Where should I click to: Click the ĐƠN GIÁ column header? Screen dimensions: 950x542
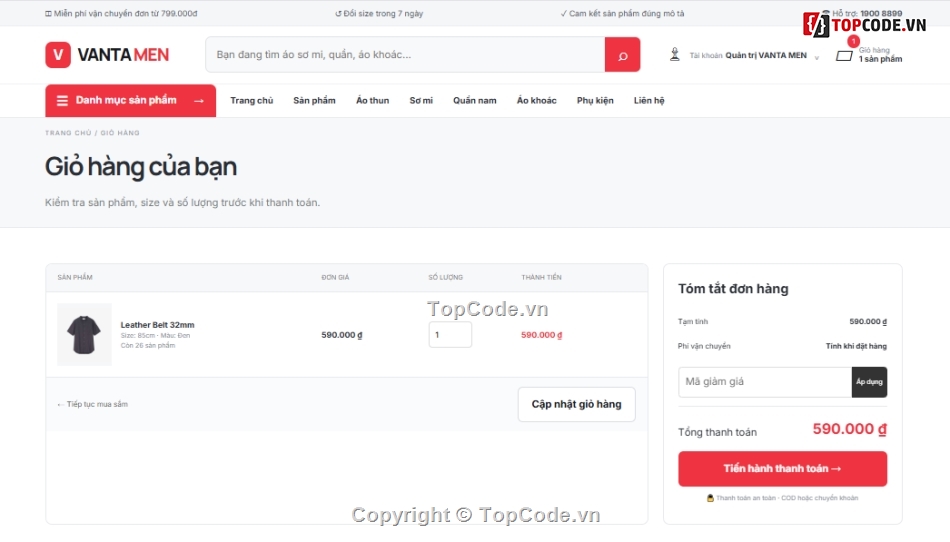[335, 277]
